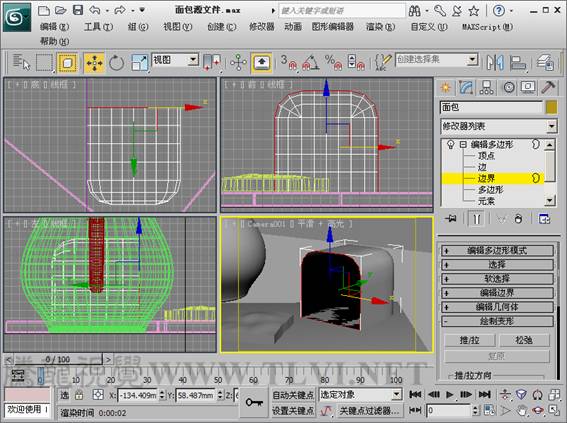Open a file with the folder icon

point(61,10)
